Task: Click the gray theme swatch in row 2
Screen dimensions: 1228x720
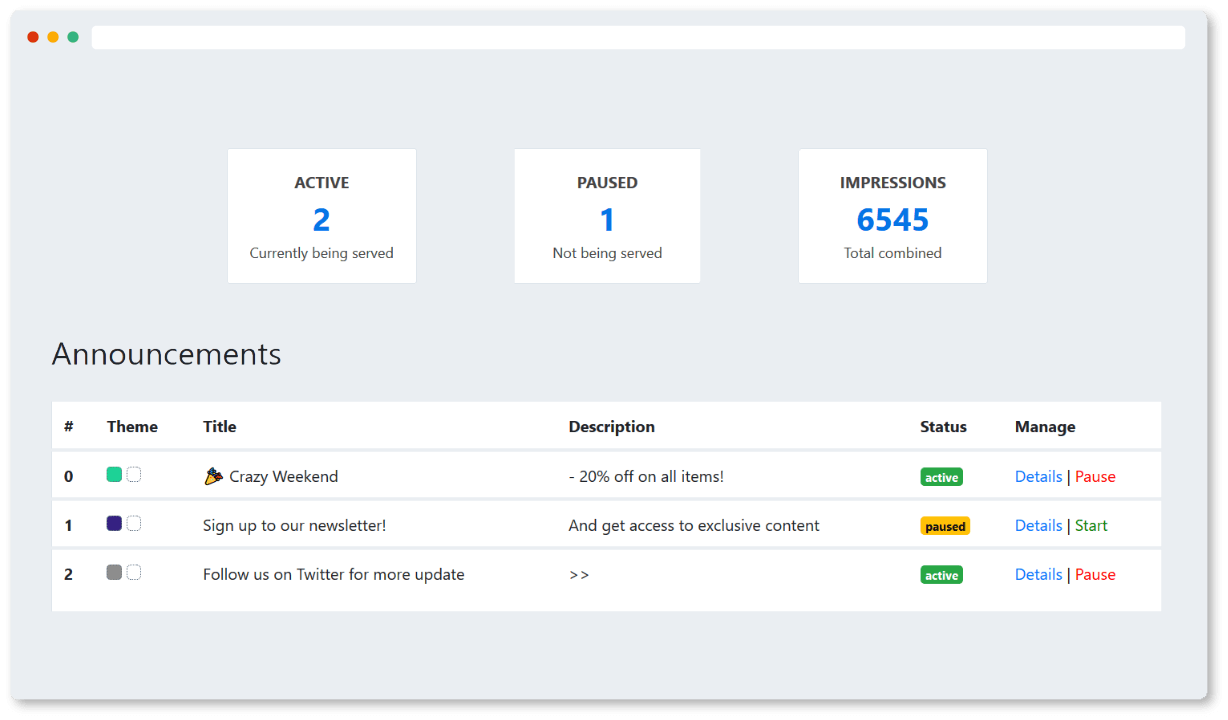Action: (114, 572)
